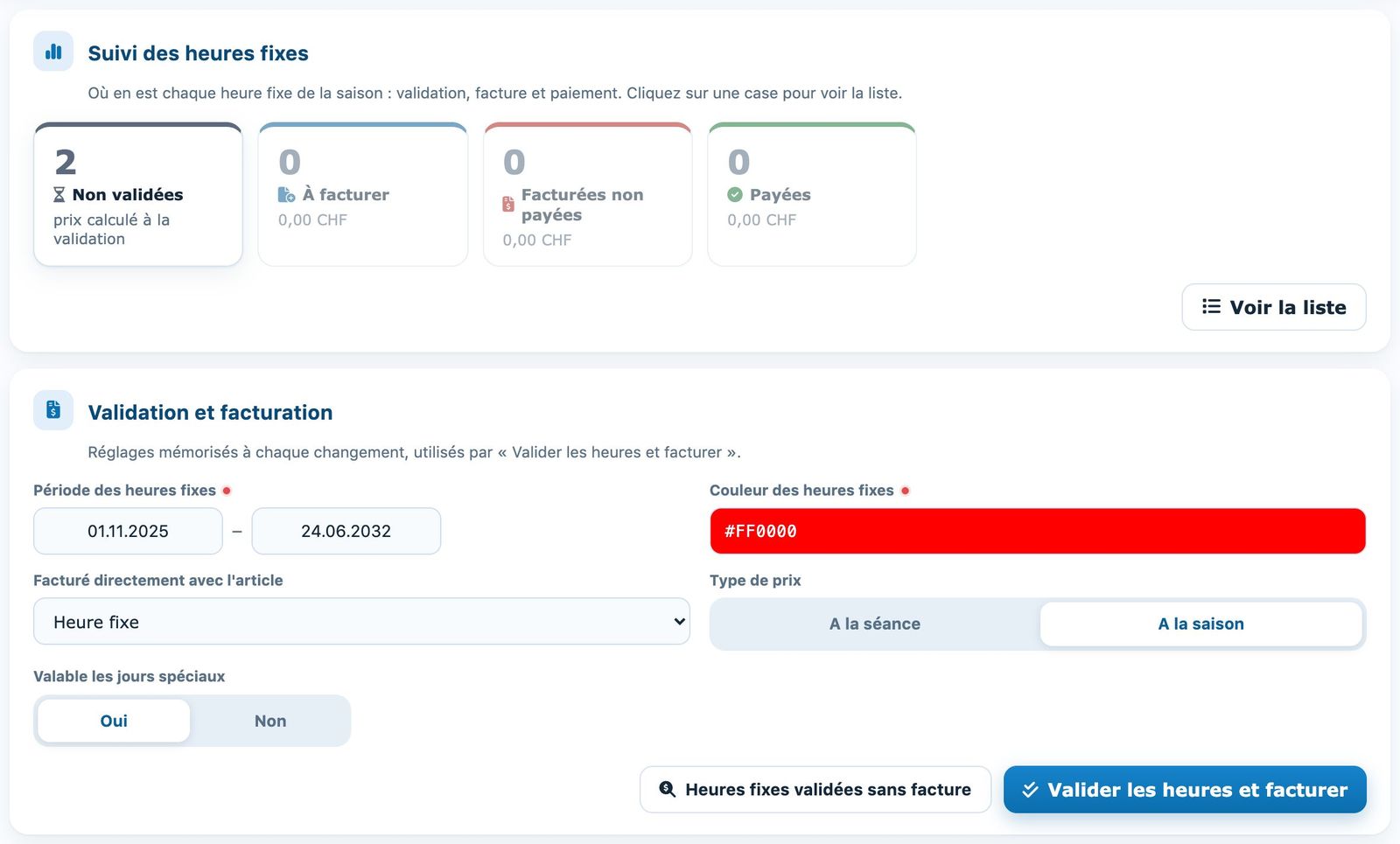Click the Couleur des heures fixes label
Screen dimensions: 1400x844
(801, 491)
